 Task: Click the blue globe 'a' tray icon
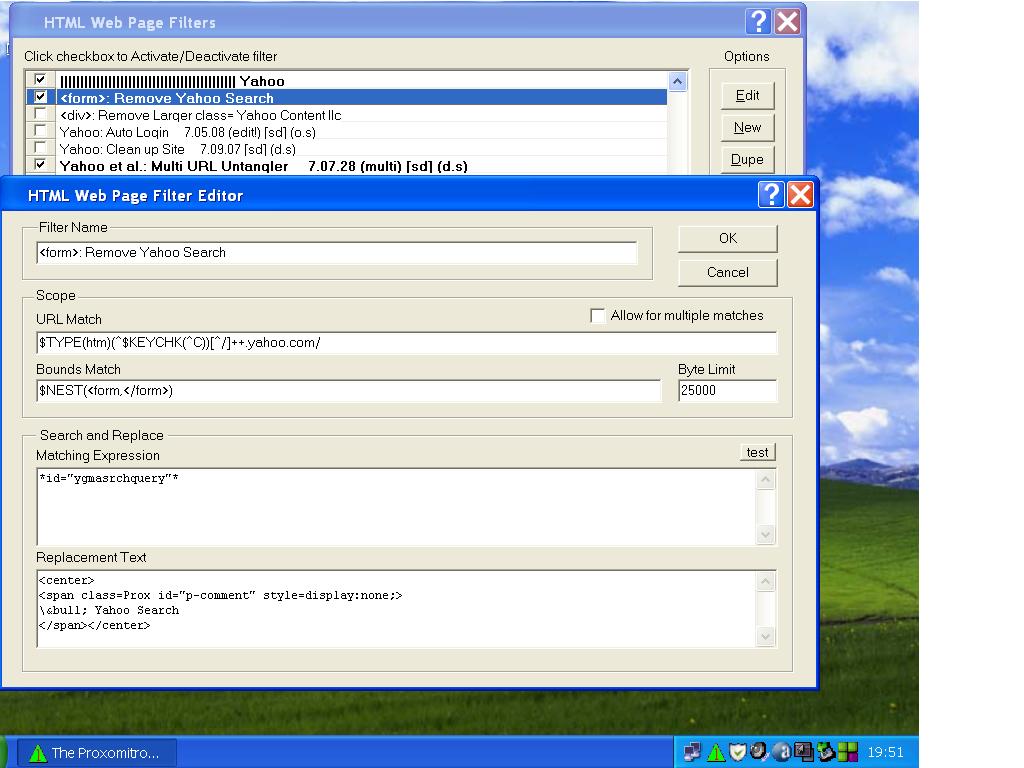783,752
